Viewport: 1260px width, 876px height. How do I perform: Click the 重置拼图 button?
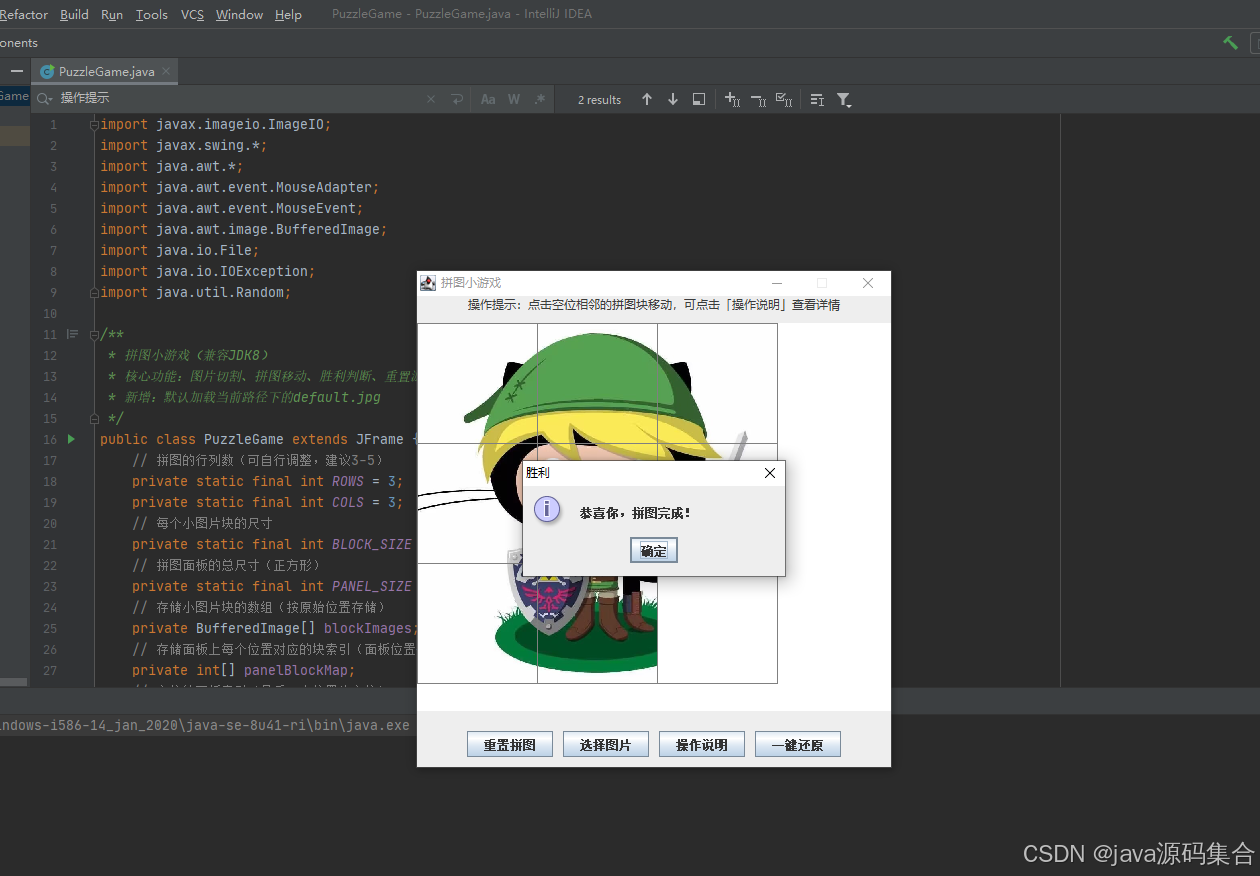point(510,745)
